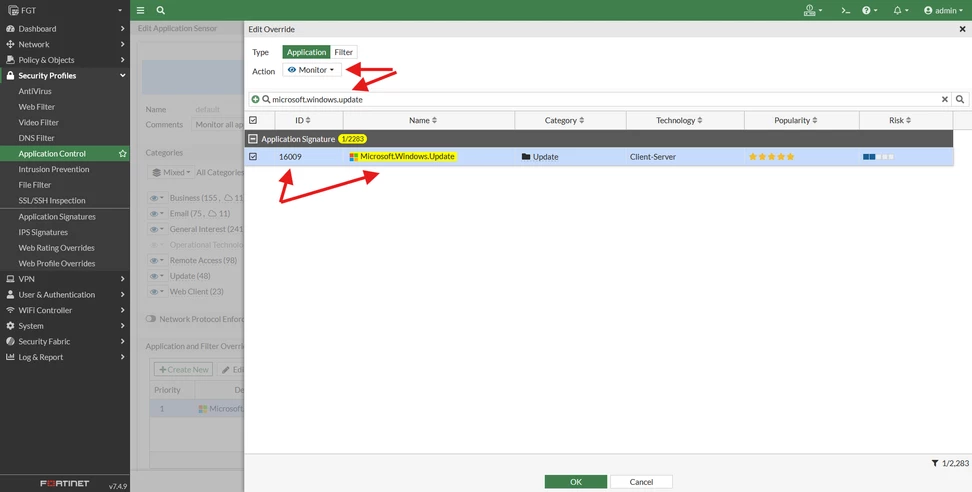The image size is (972, 492).
Task: Open the Business category action dropdown
Action: (x=157, y=198)
